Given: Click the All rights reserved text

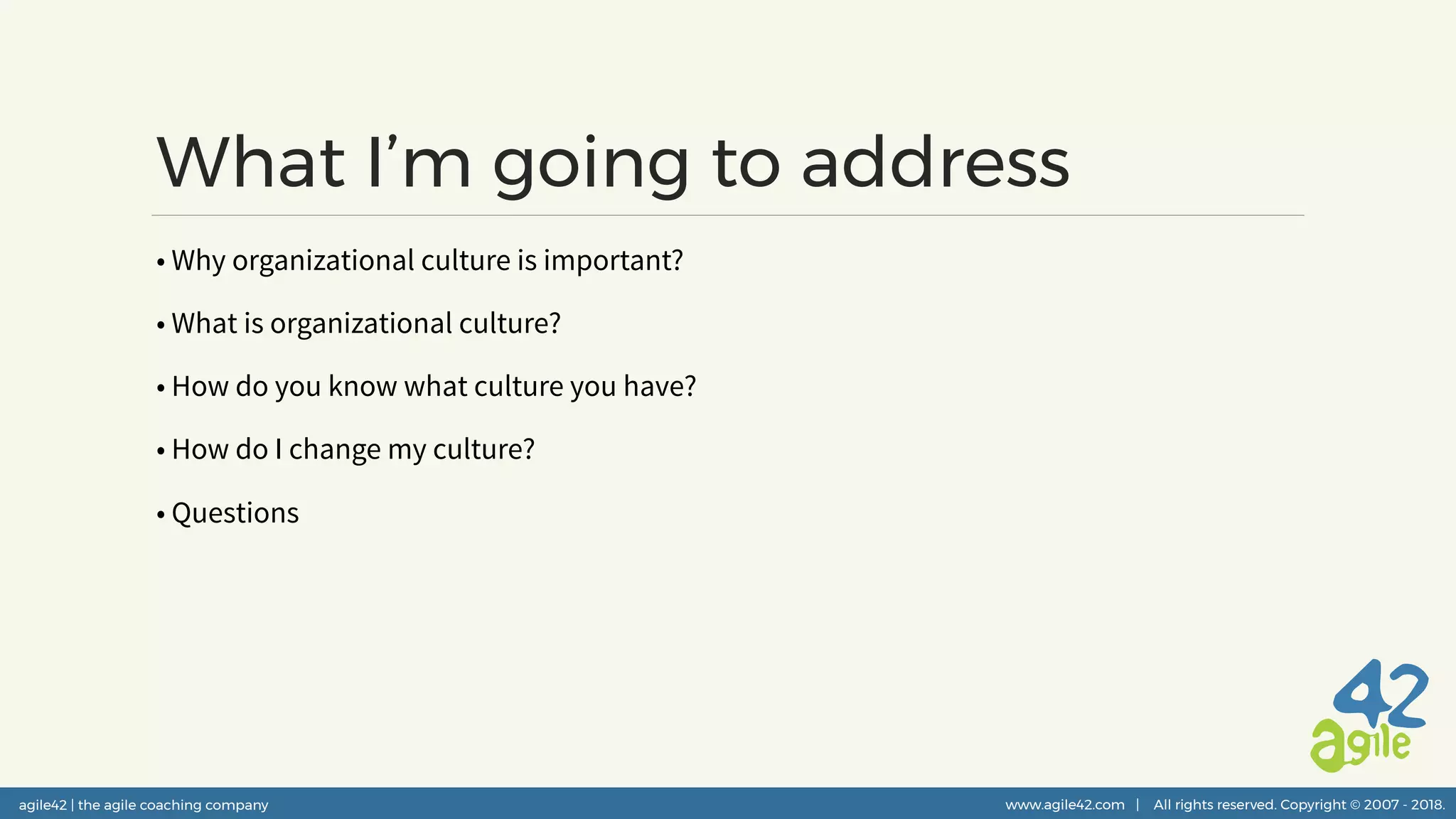Looking at the screenshot, I should [x=1214, y=805].
